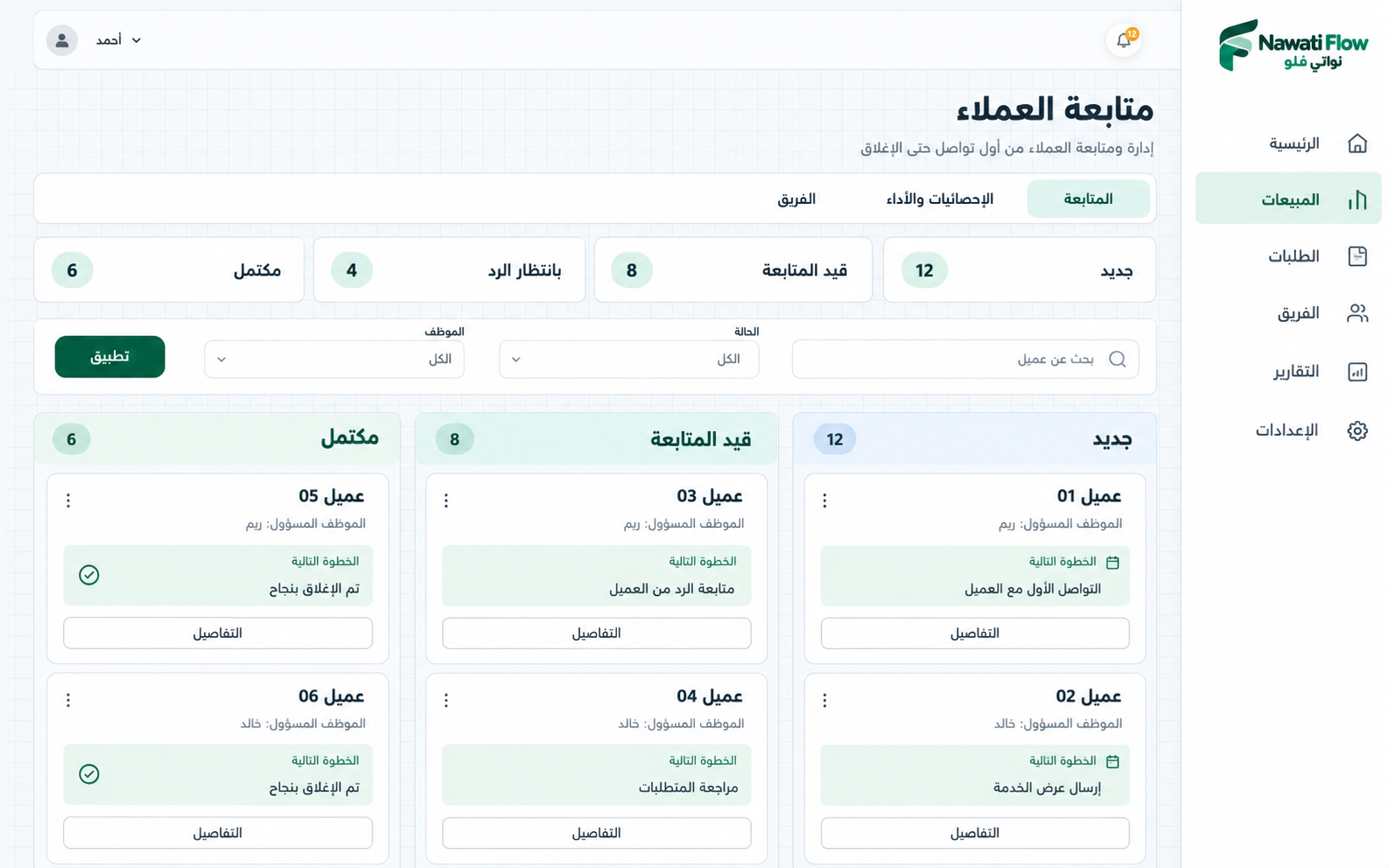Image resolution: width=1388 pixels, height=868 pixels.
Task: Click the بحث عن عميل search field
Action: pos(965,360)
